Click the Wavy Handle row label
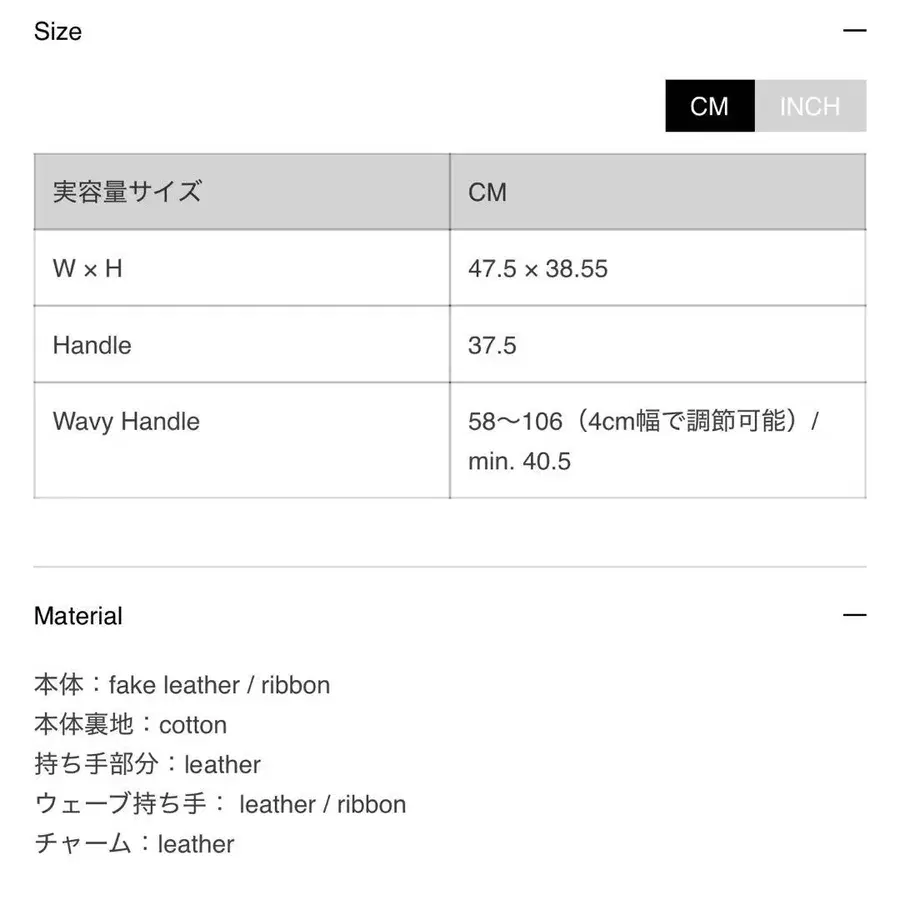Viewport: 900px width, 900px height. point(126,421)
